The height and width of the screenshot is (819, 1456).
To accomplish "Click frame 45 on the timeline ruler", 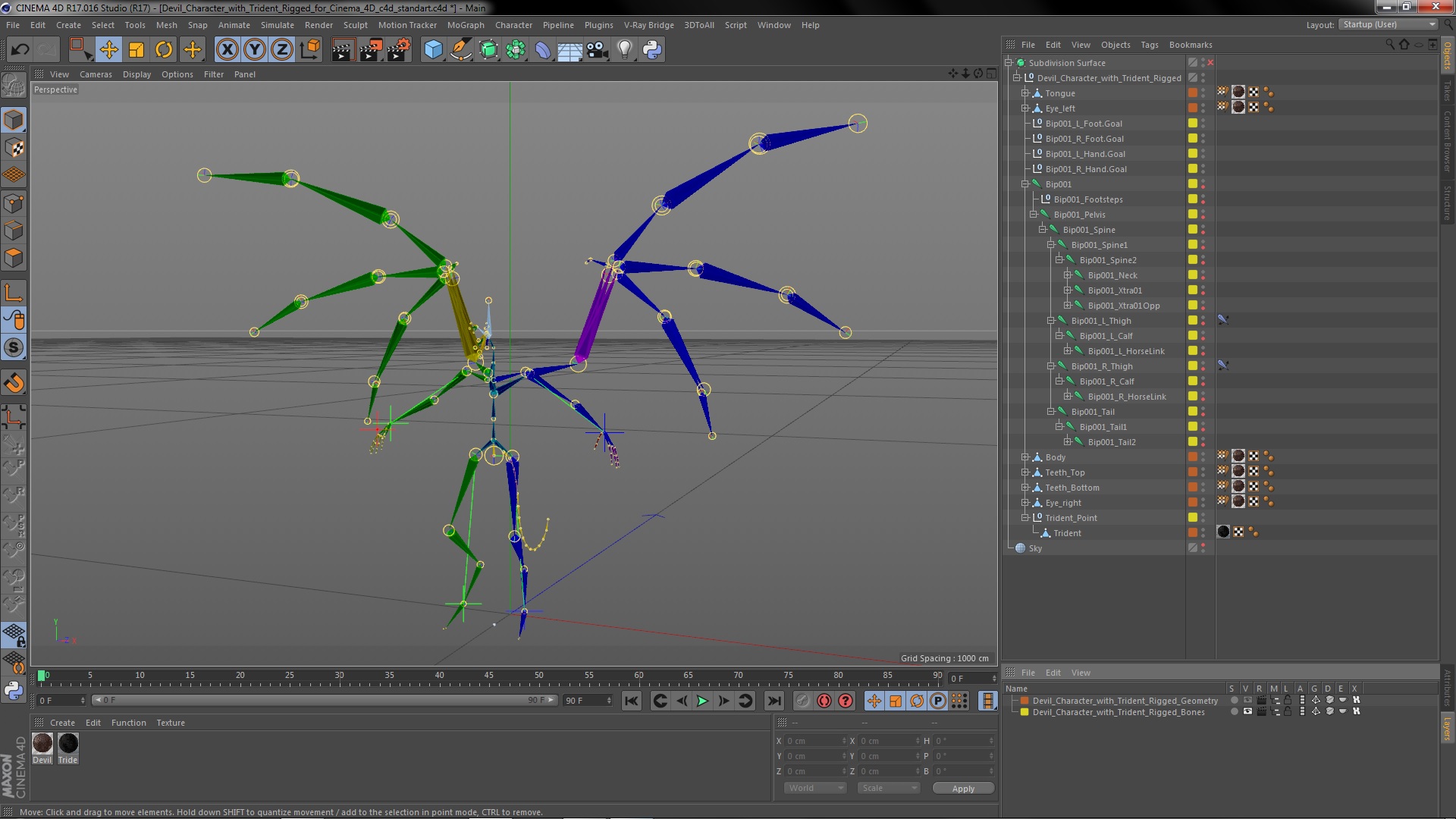I will click(x=489, y=675).
